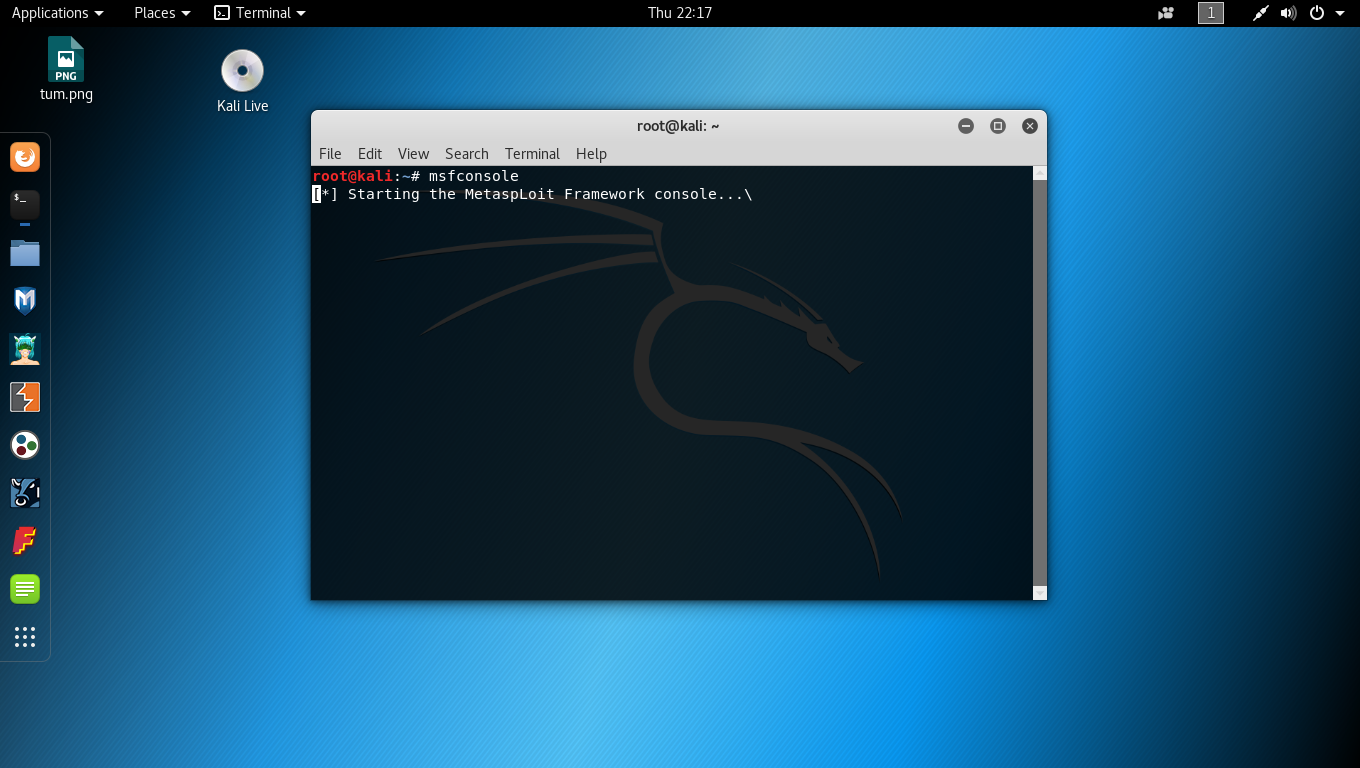Launch Metasploit Framework from the dock
This screenshot has height=768, width=1360.
25,301
